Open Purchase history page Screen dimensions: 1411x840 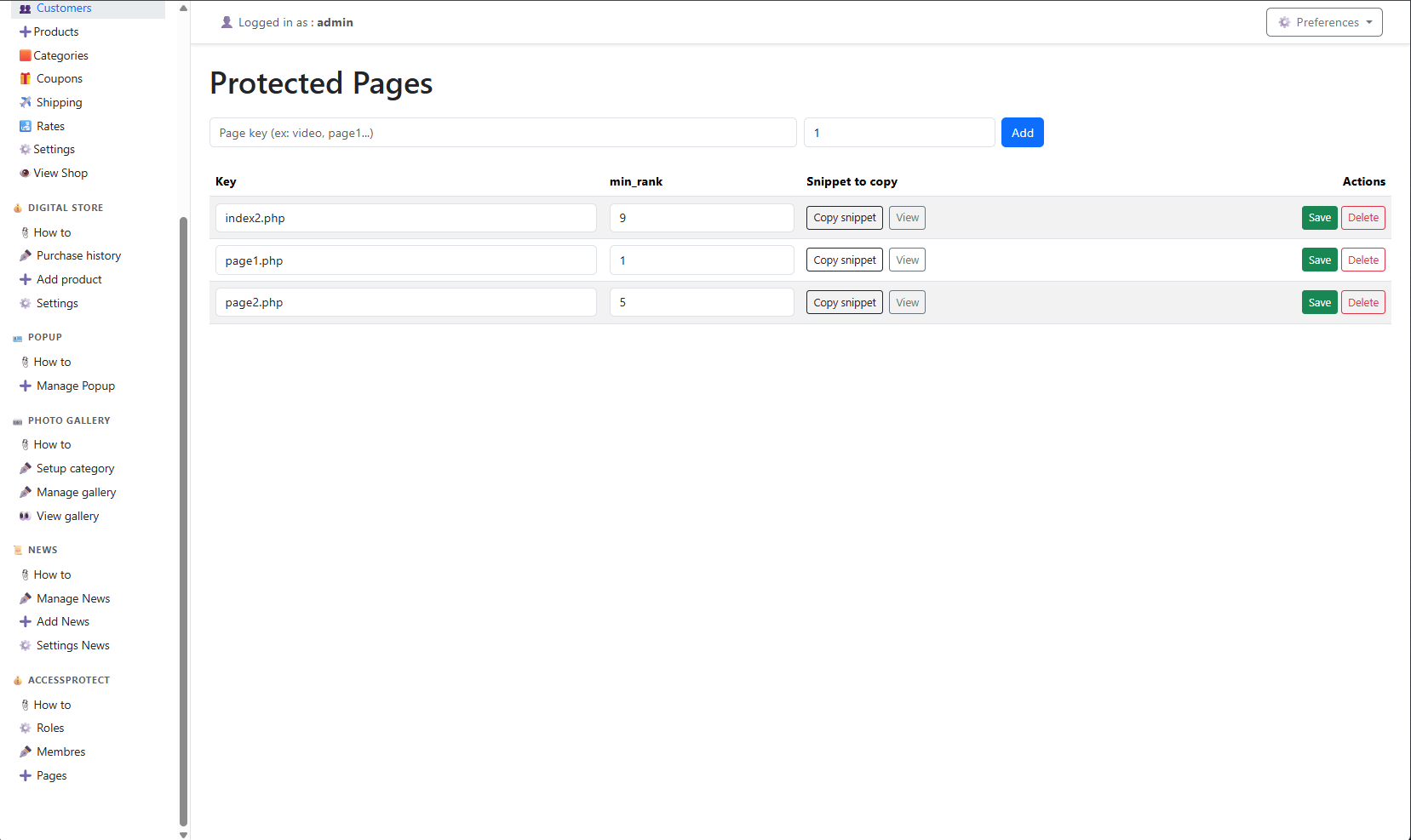[78, 255]
